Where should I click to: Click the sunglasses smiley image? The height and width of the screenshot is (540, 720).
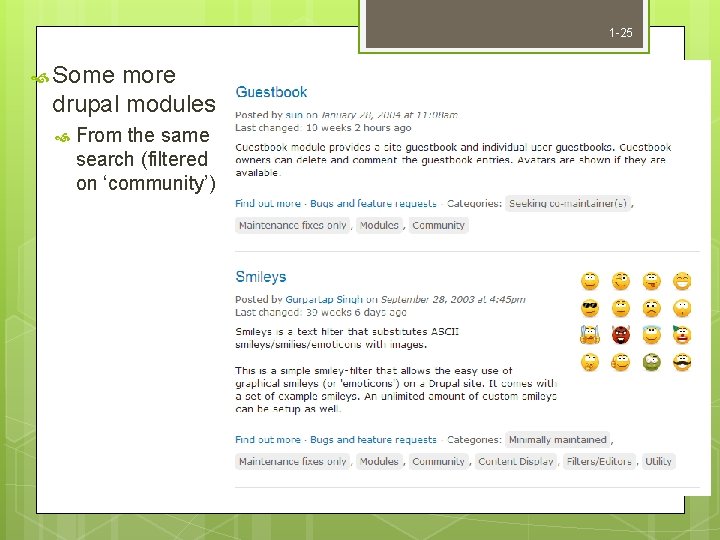[x=590, y=308]
